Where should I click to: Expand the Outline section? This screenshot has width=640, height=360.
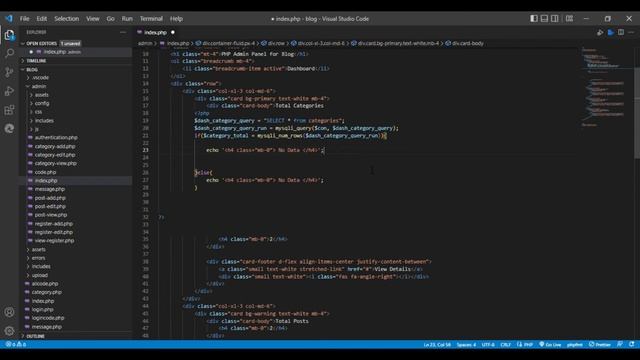tap(36, 336)
